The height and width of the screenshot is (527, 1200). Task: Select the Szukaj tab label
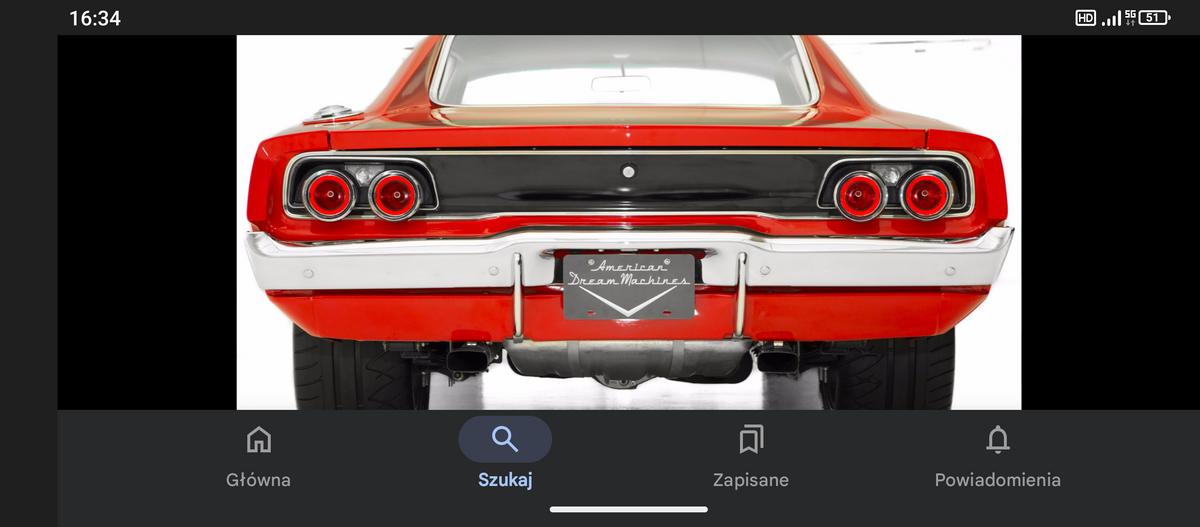[505, 480]
